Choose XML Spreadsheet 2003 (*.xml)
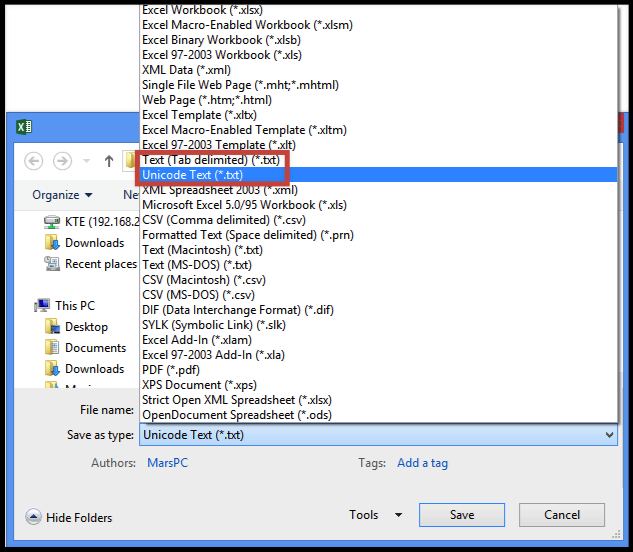The image size is (633, 552). point(379,190)
